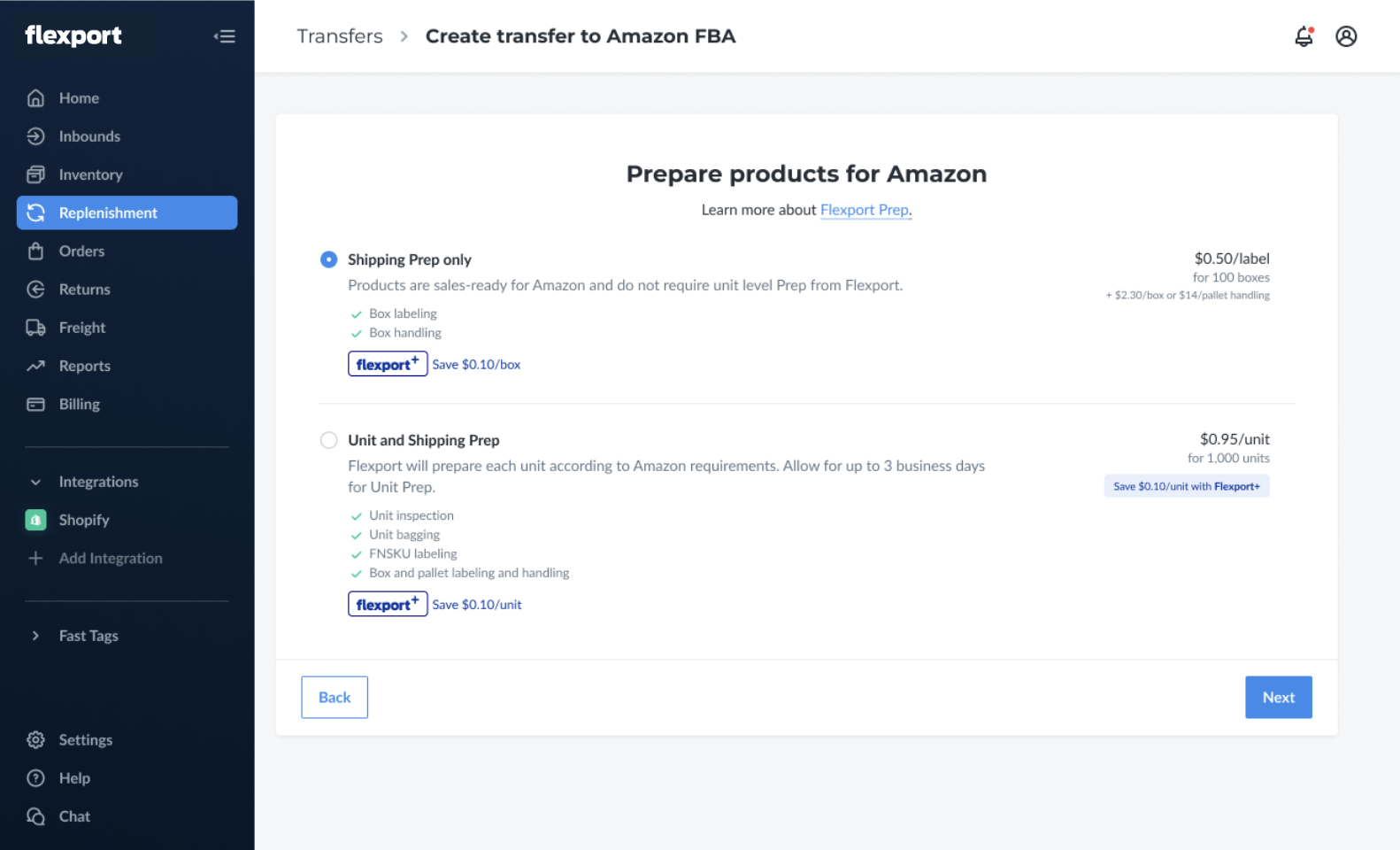Expand the Fast Tags section
Screen dimensions: 1400x850
pyautogui.click(x=35, y=636)
